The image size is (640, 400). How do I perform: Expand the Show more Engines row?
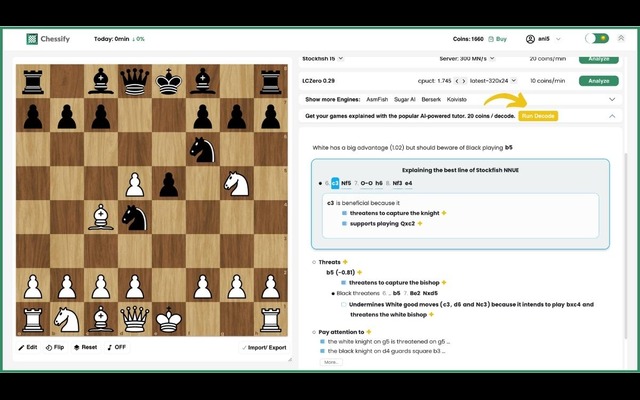(x=612, y=99)
